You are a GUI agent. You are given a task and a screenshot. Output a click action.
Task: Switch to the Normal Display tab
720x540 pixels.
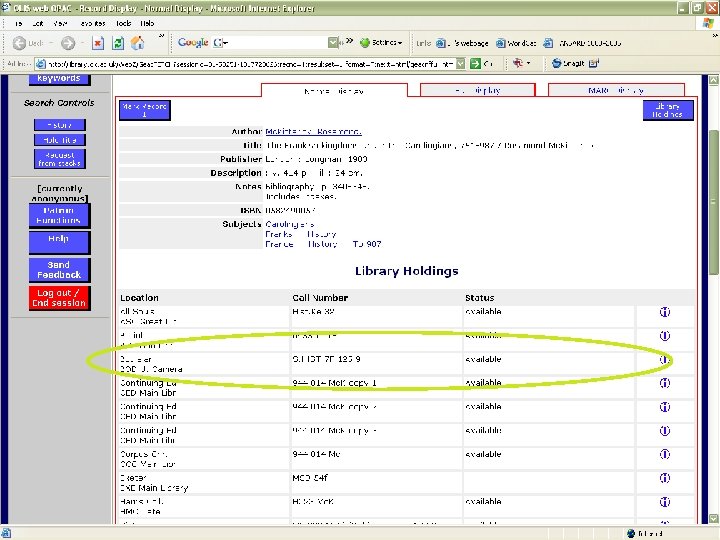pos(334,91)
